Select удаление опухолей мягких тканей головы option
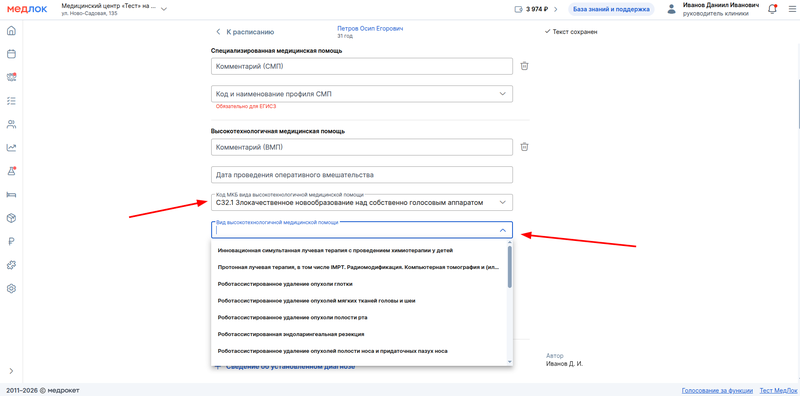 (359, 301)
